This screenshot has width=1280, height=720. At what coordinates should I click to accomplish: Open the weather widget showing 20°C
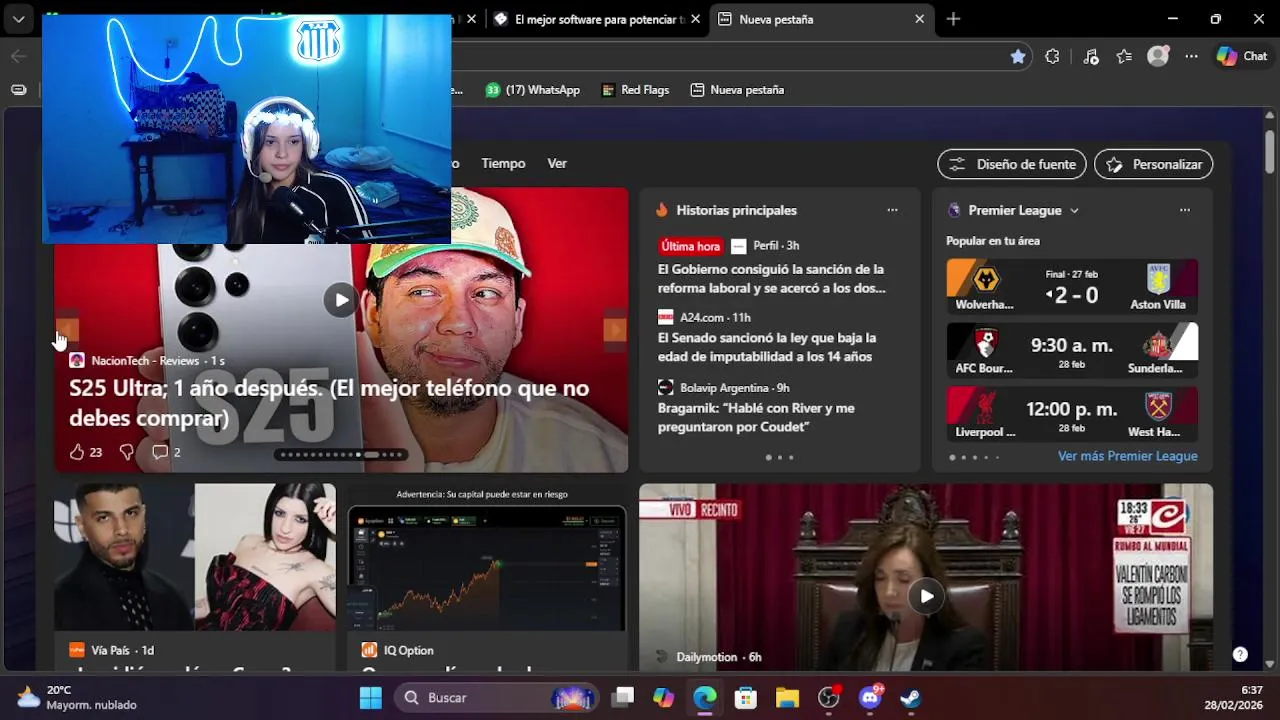[x=77, y=697]
